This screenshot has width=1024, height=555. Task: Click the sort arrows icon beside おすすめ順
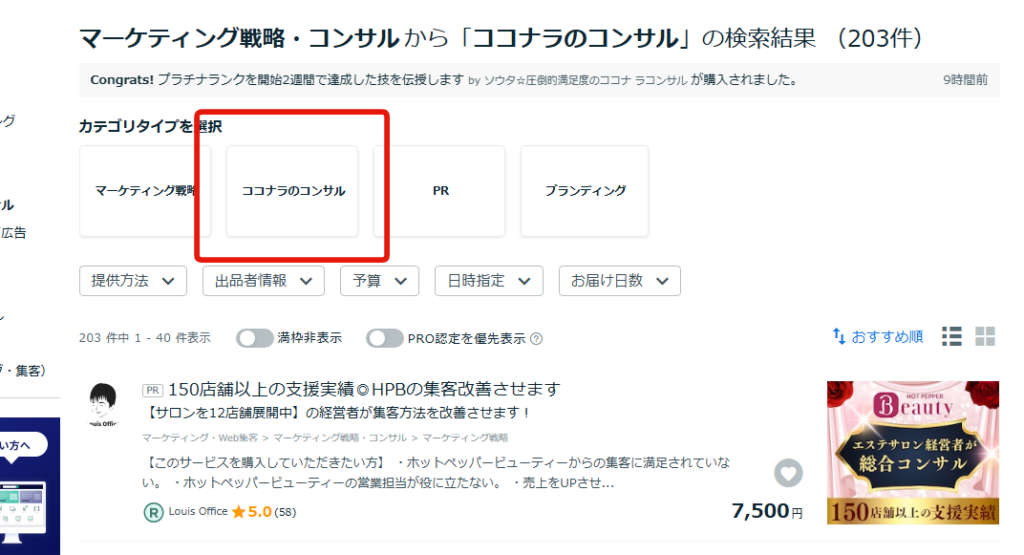coord(839,337)
